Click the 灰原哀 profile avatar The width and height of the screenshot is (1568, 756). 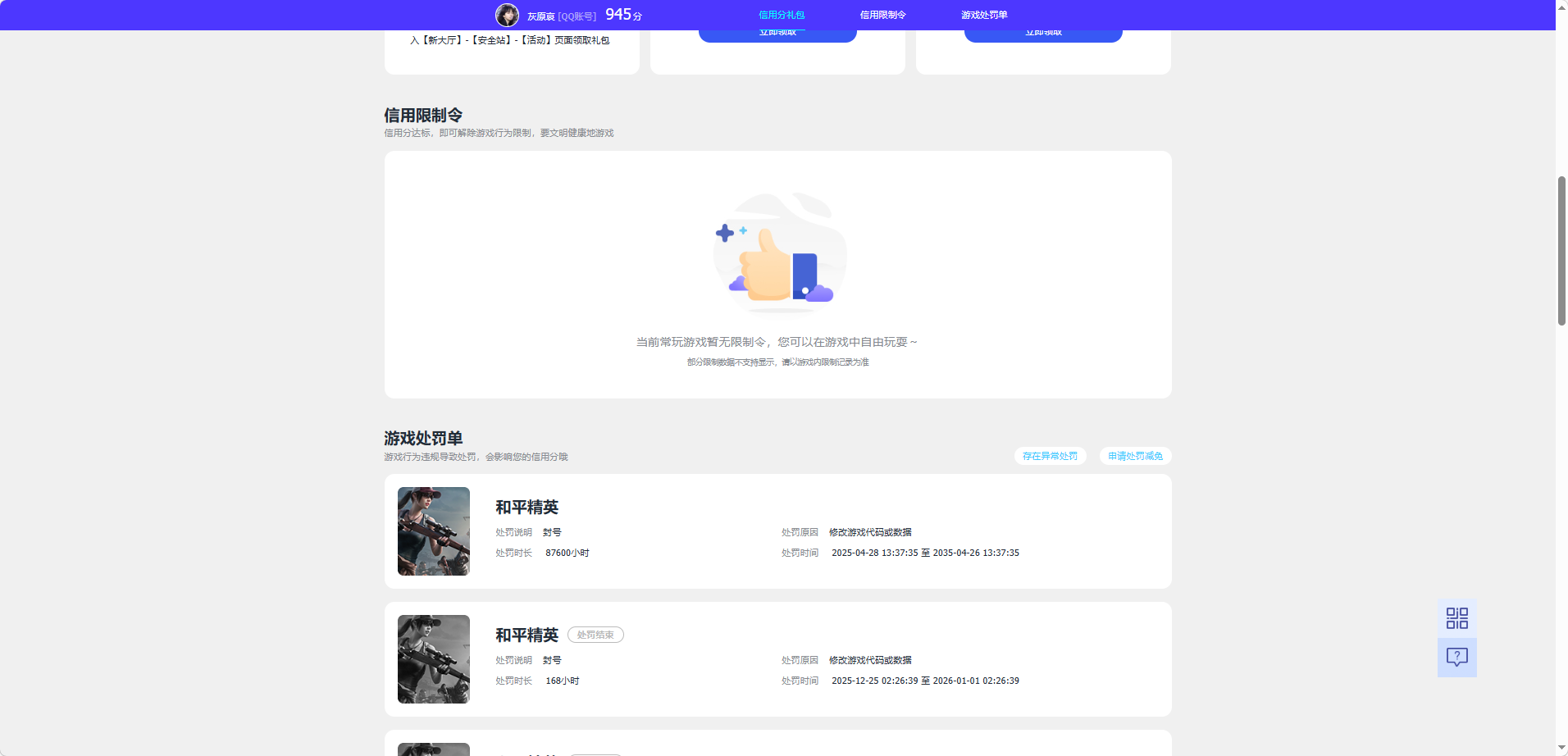508,14
